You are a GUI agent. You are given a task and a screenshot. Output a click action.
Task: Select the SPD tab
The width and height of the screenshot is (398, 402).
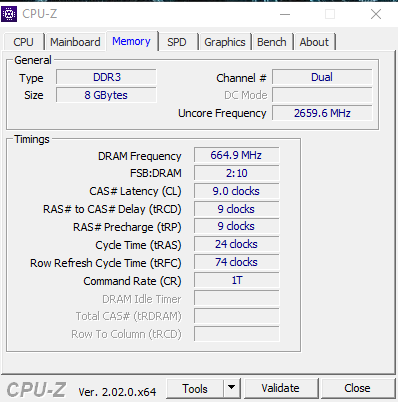(177, 42)
